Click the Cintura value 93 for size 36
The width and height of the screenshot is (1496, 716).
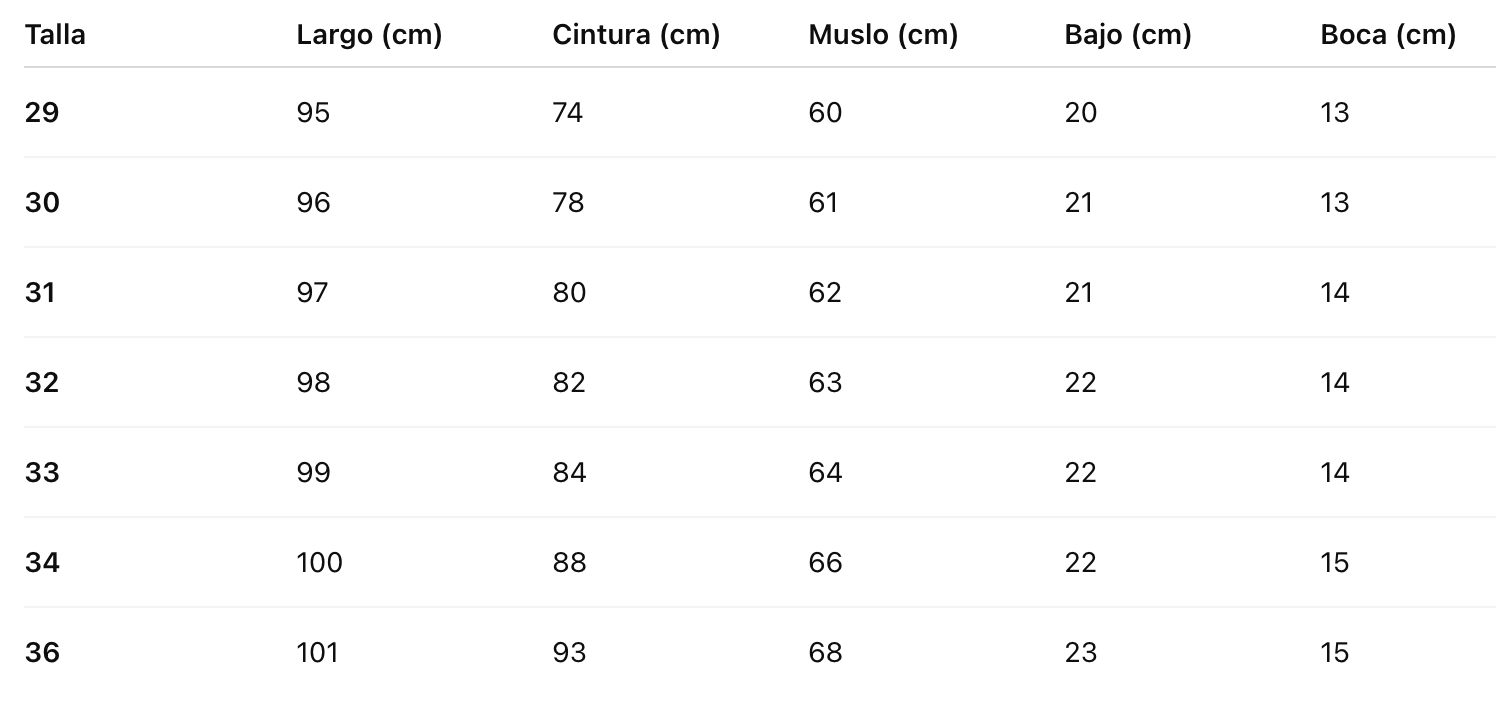tap(569, 653)
